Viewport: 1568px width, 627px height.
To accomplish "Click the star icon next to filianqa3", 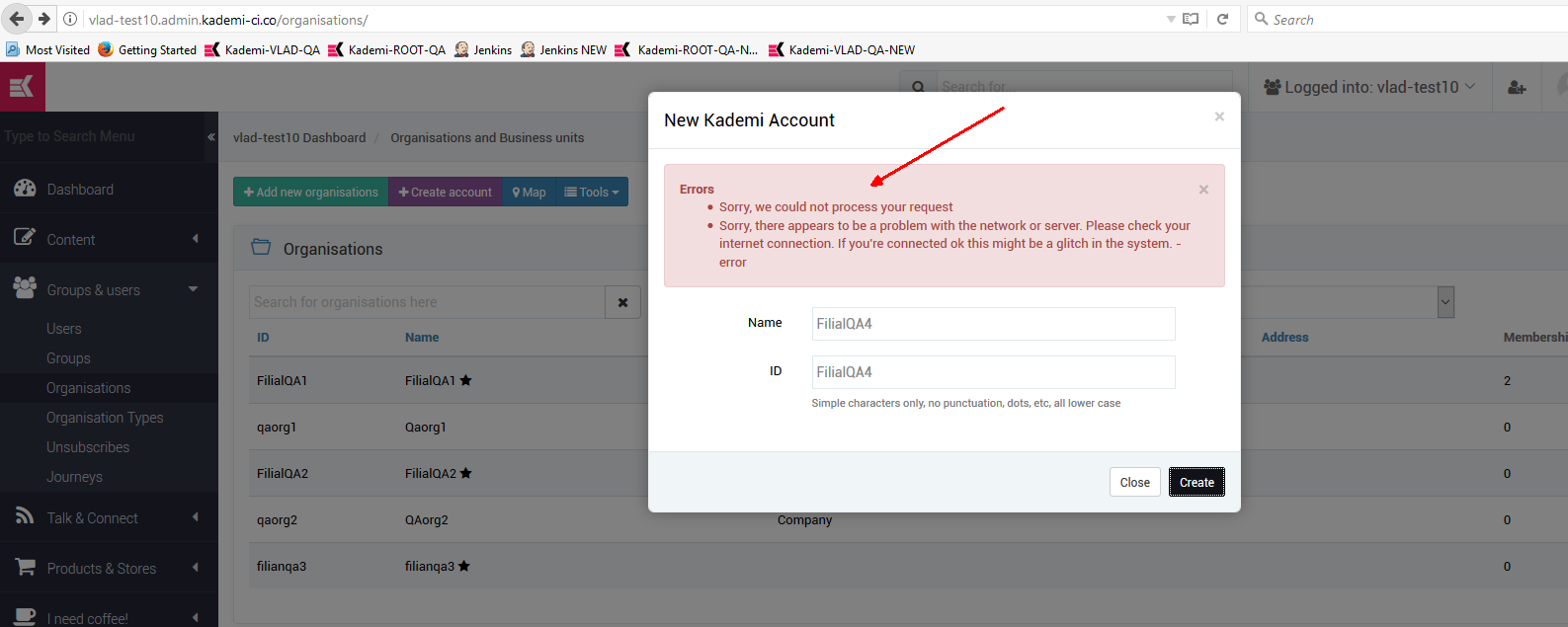I will 463,566.
